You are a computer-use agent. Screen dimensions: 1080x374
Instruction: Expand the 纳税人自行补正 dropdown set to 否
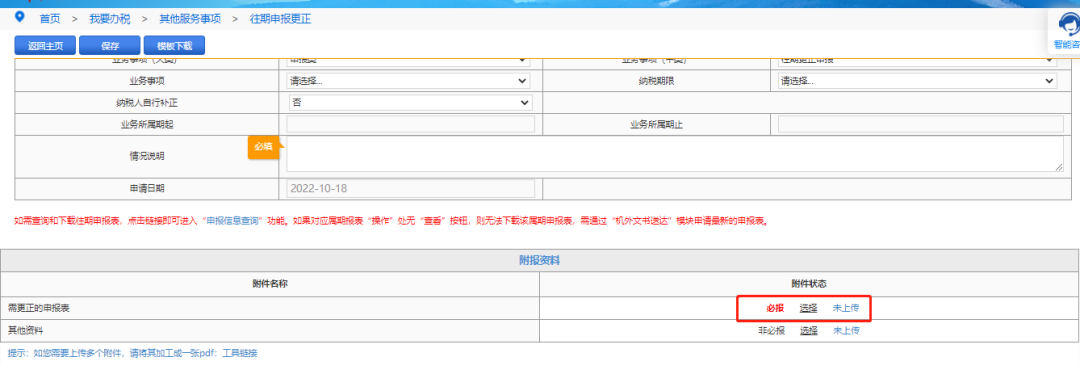411,103
